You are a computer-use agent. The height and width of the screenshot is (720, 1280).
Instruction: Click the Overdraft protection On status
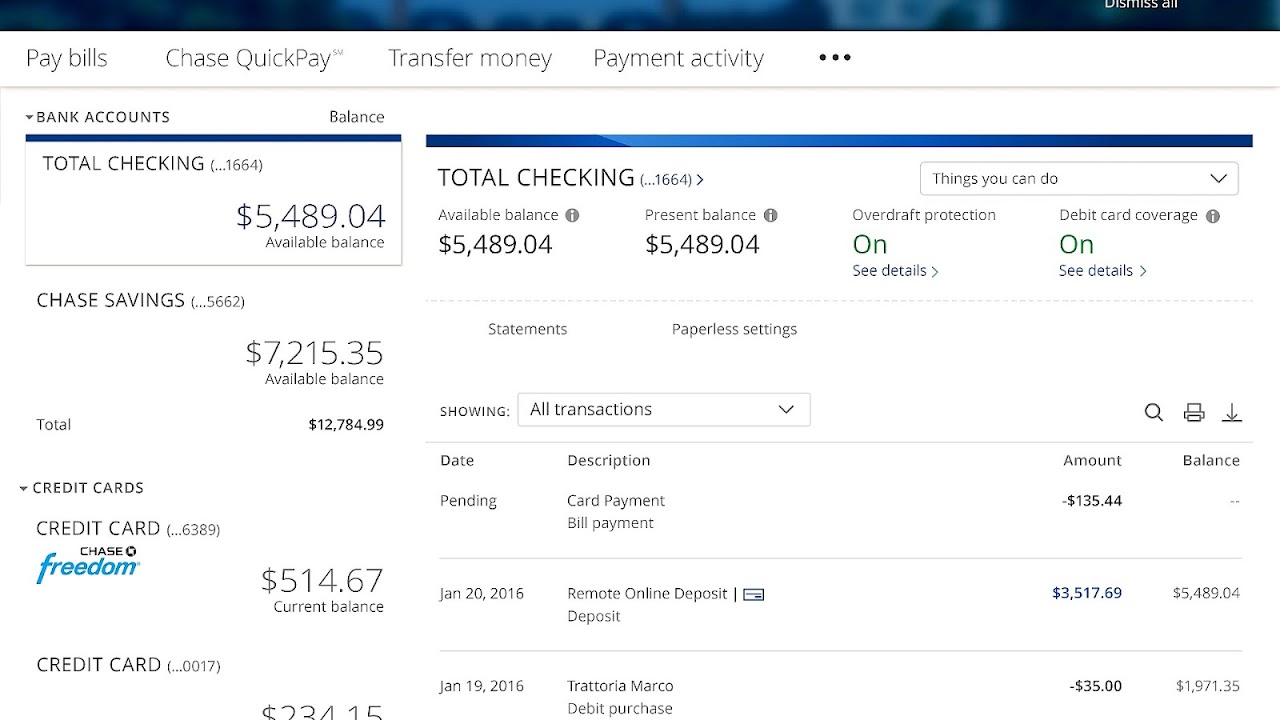870,245
